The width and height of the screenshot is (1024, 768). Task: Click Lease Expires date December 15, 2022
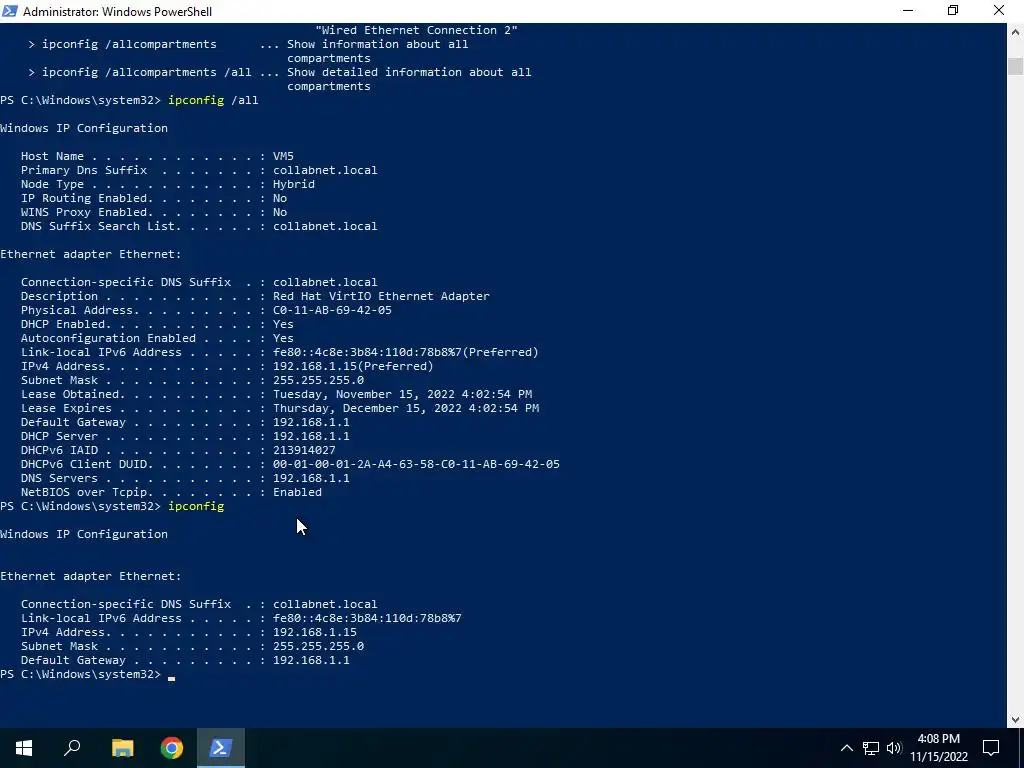(406, 408)
